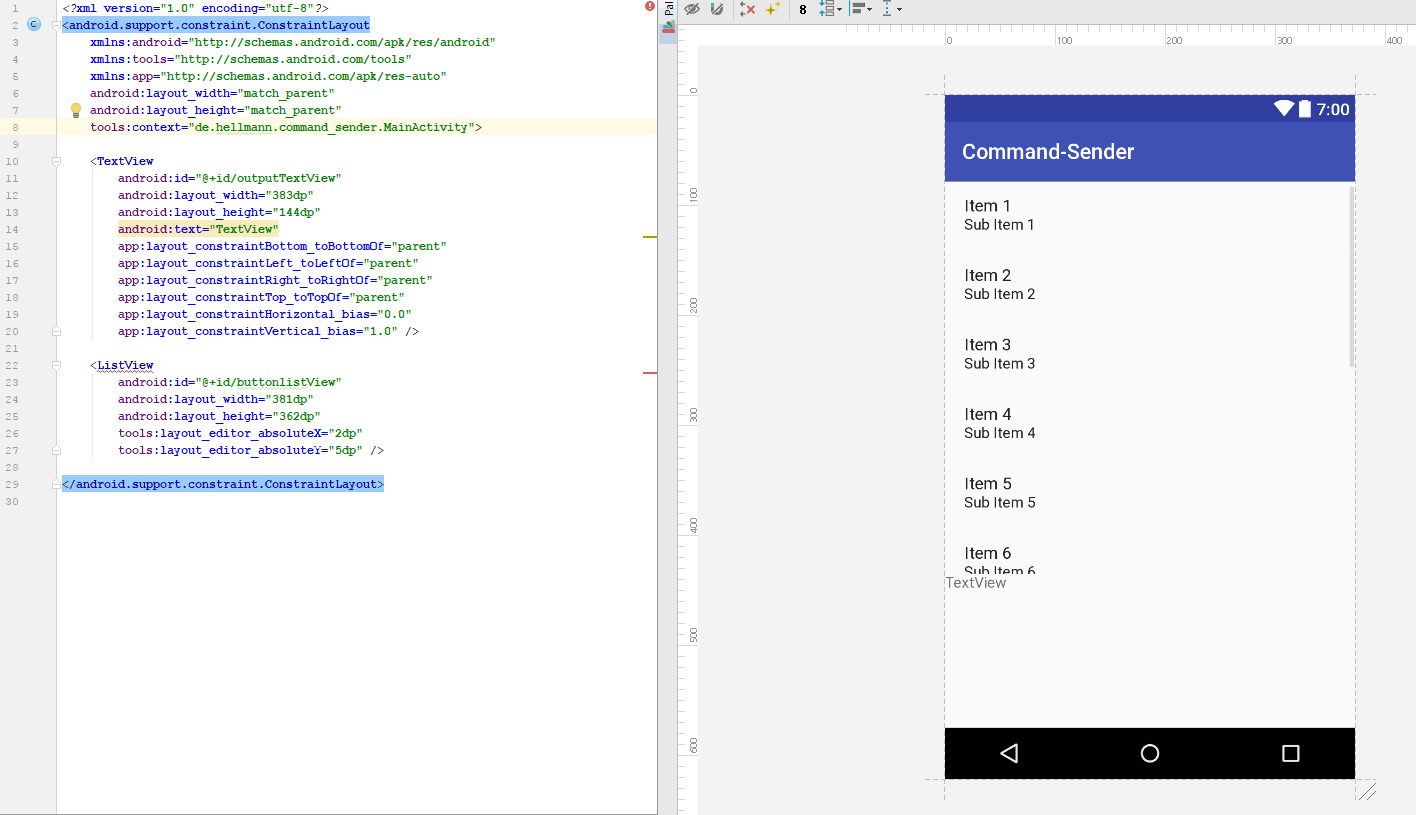This screenshot has width=1416, height=815.
Task: Click the 7:00 clock in preview
Action: click(1333, 109)
